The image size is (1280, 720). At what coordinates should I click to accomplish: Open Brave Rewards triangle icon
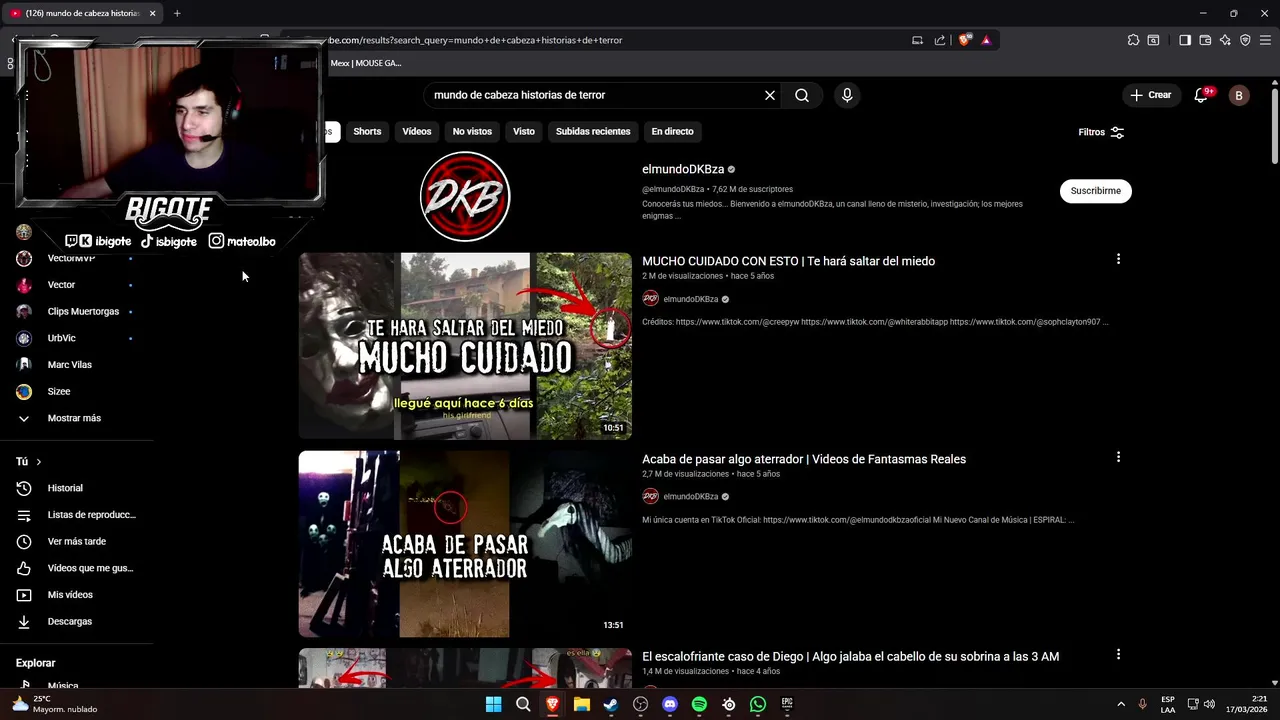[986, 40]
